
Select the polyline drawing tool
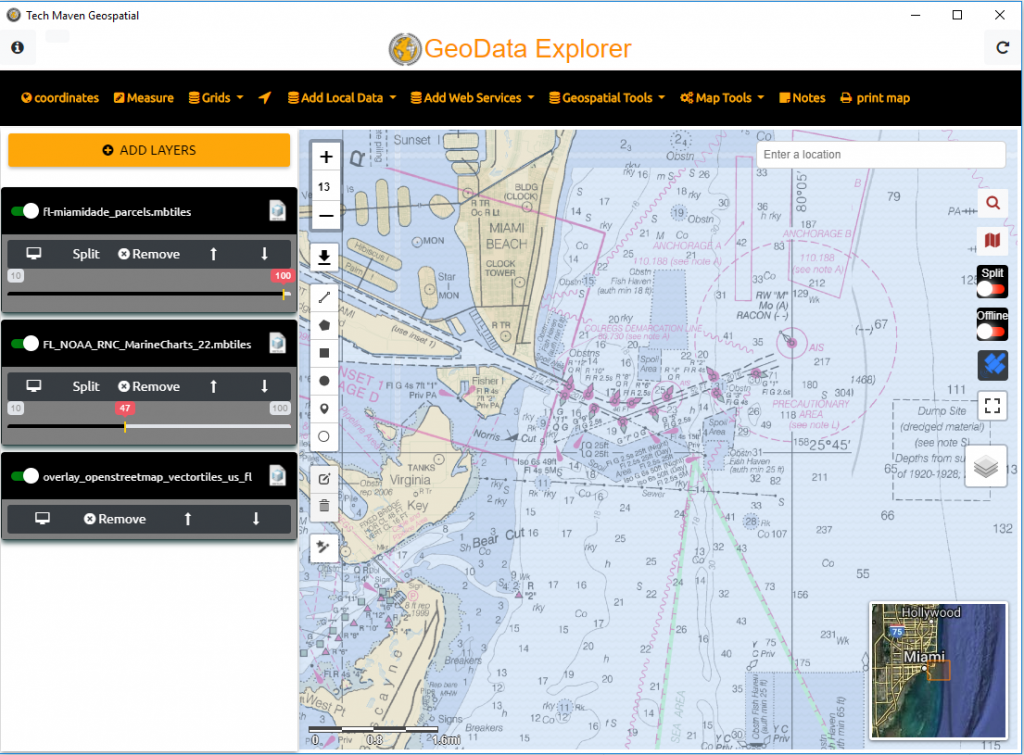point(326,296)
